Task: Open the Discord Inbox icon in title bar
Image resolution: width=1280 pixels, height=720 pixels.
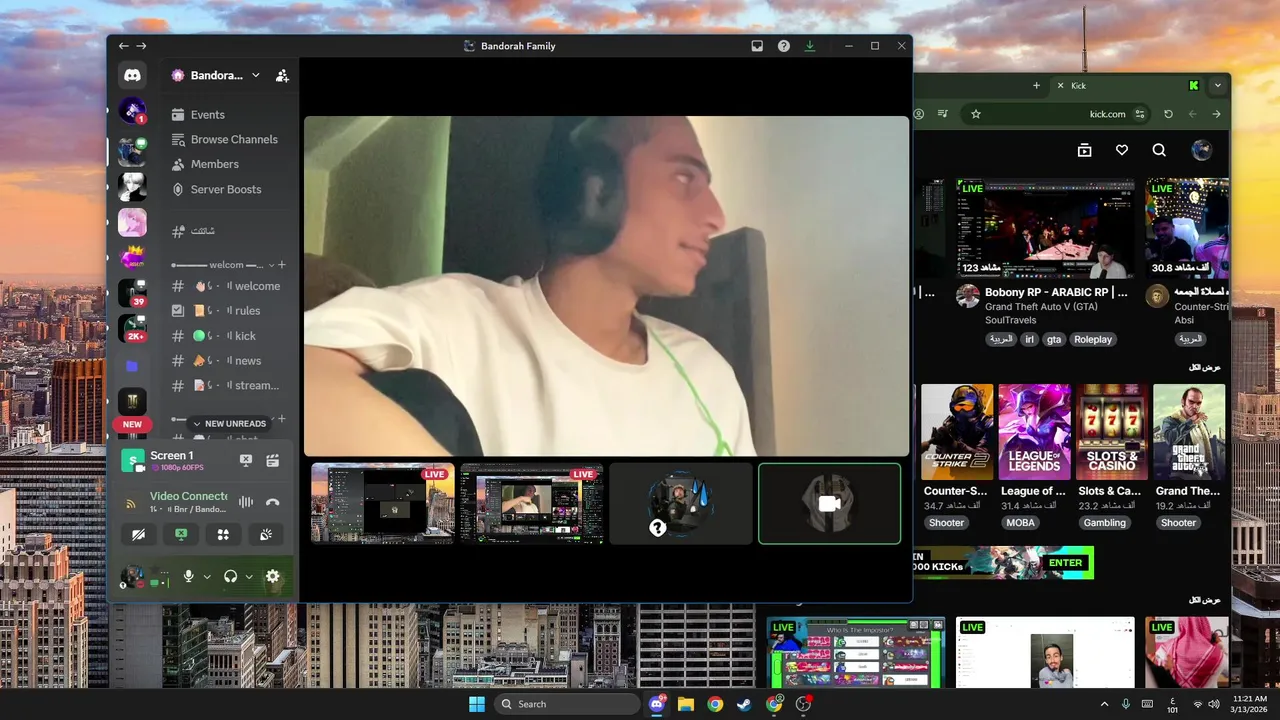Action: (757, 46)
